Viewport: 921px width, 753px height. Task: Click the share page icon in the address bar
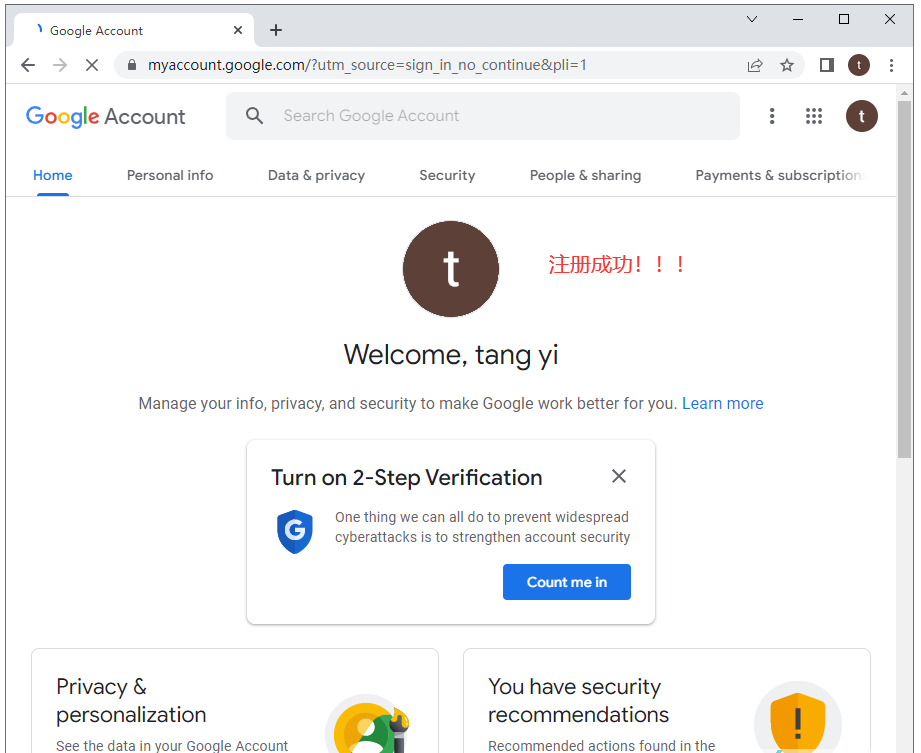point(755,65)
